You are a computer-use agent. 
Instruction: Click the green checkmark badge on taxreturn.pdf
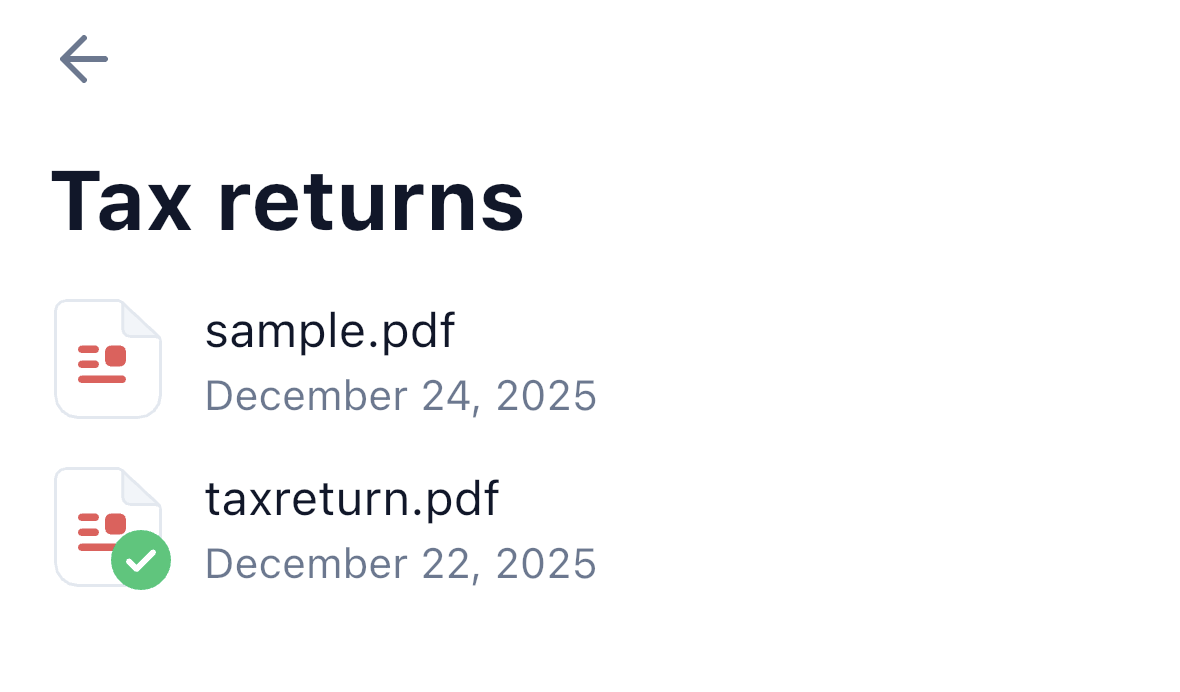[x=141, y=560]
